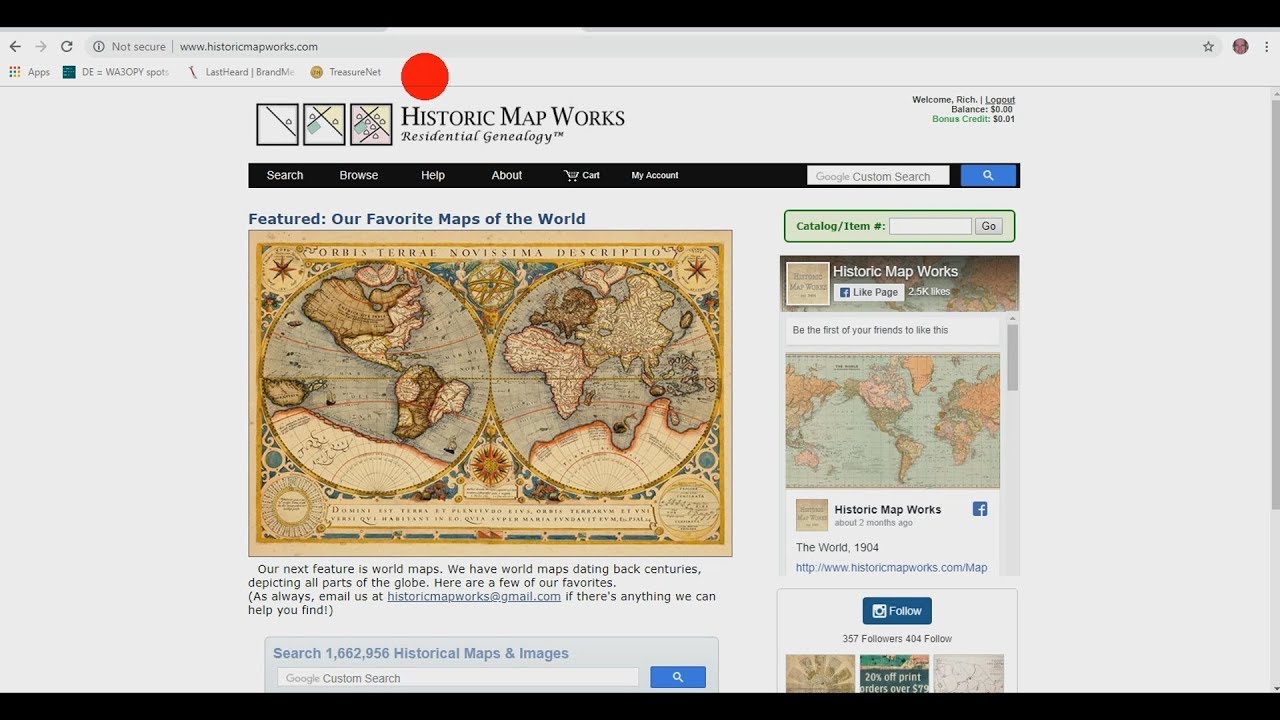Click the lower Google Custom Search field
Image resolution: width=1280 pixels, height=720 pixels.
point(458,678)
